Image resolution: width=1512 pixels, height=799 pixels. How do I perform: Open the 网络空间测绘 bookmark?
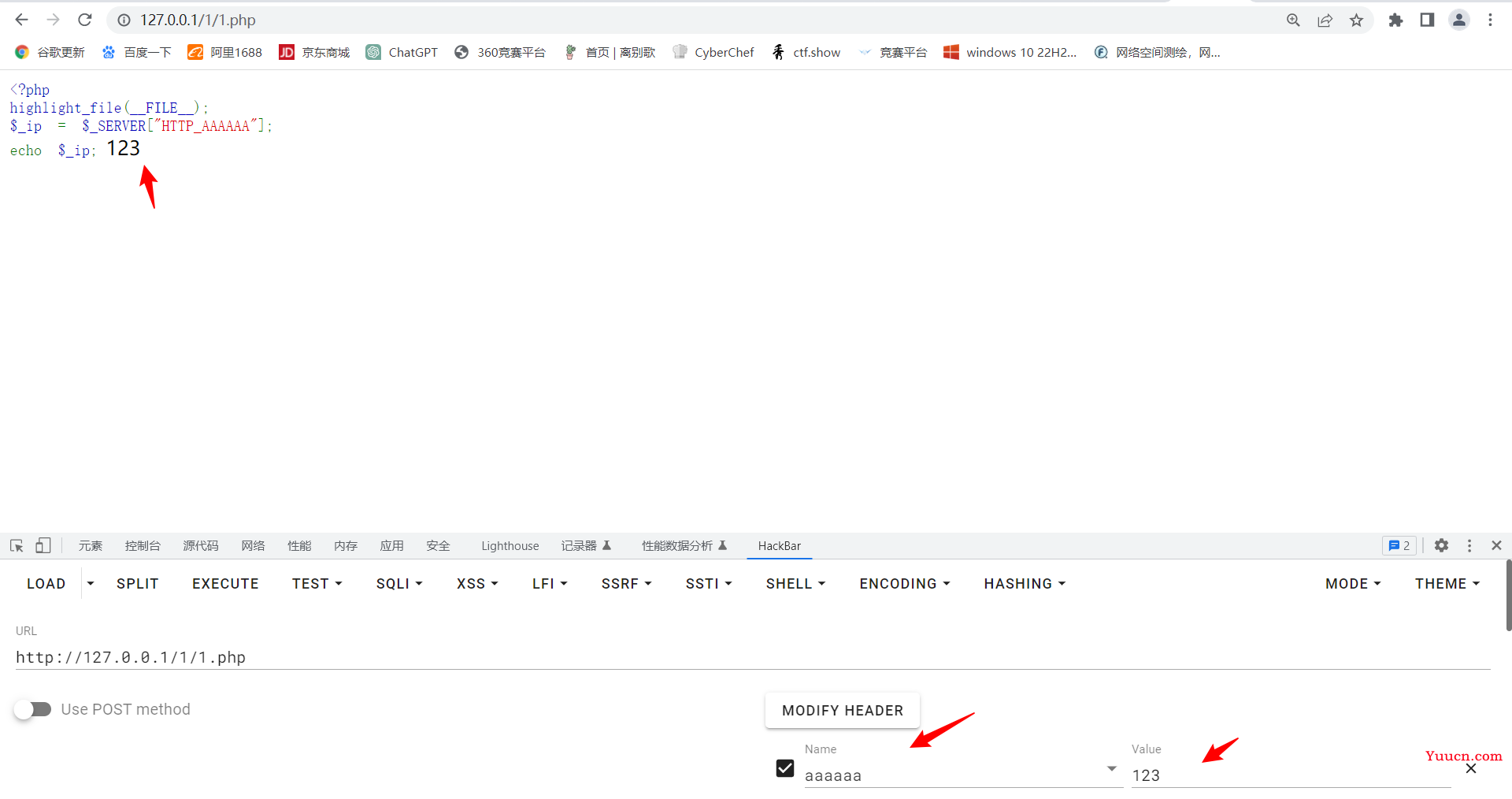(x=1157, y=52)
